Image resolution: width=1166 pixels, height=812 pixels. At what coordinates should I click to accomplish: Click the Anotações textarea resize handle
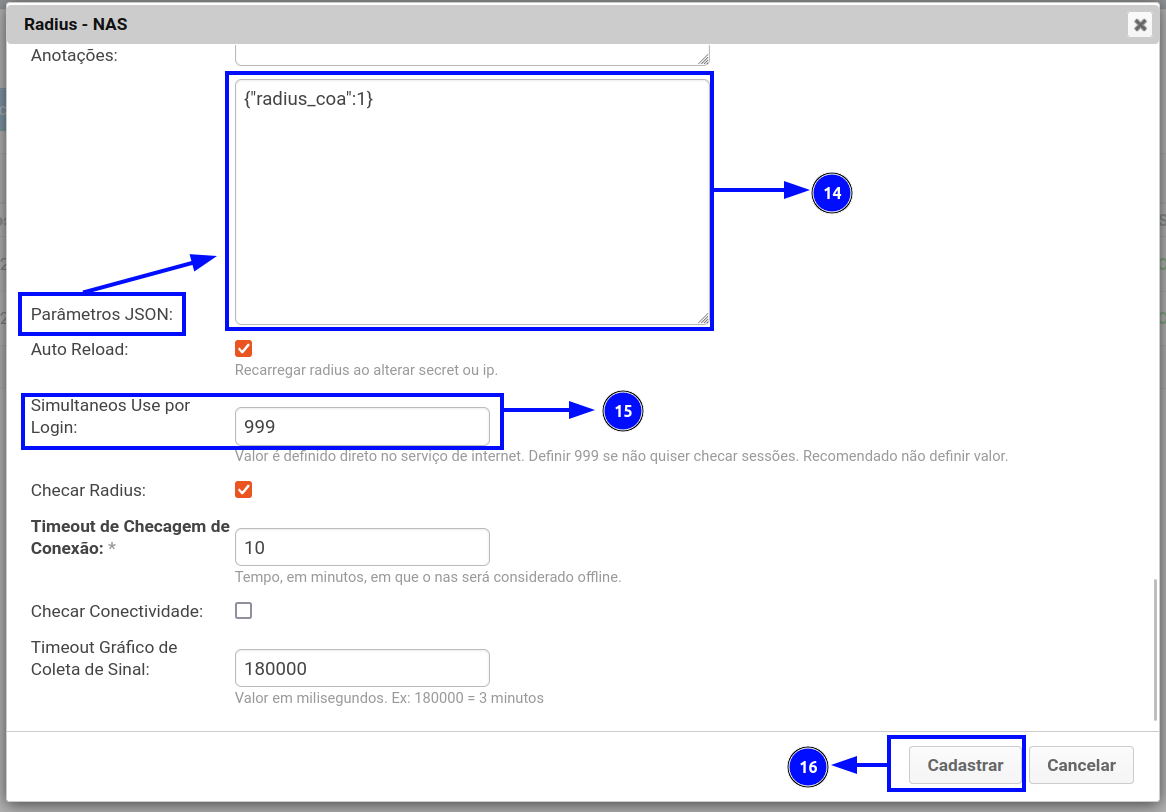703,59
